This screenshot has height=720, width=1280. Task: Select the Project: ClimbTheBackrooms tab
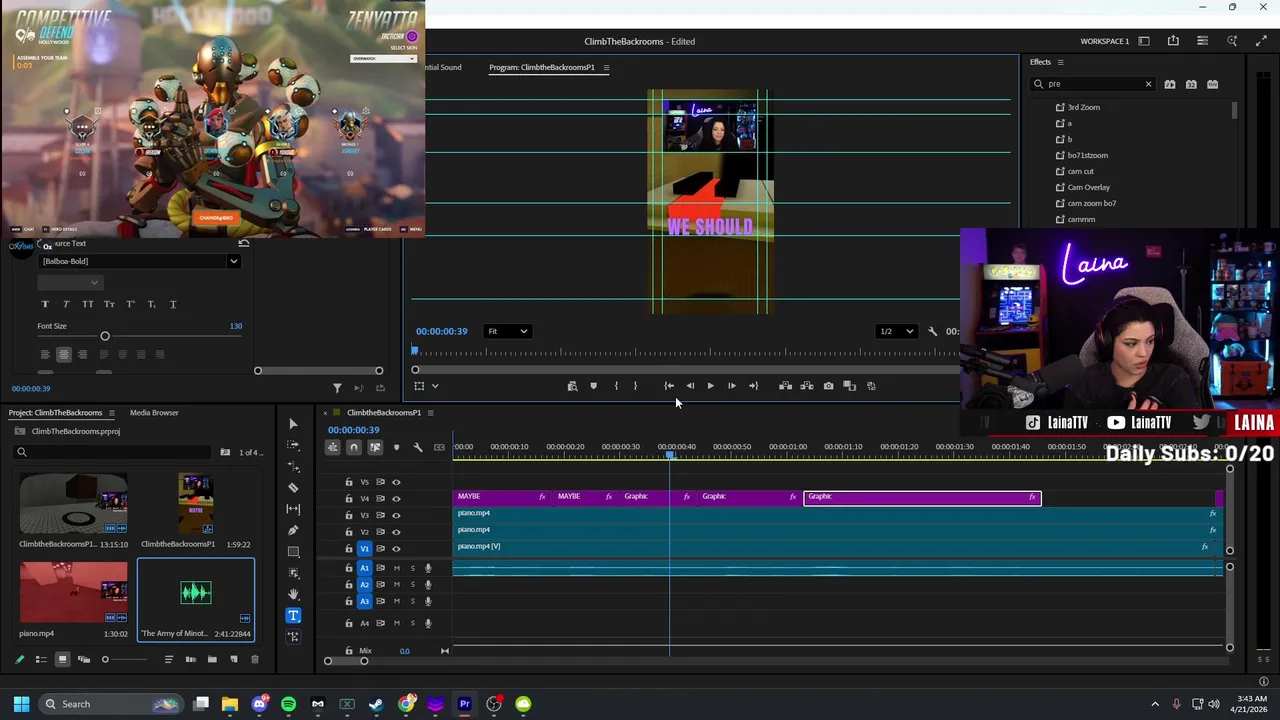56,412
